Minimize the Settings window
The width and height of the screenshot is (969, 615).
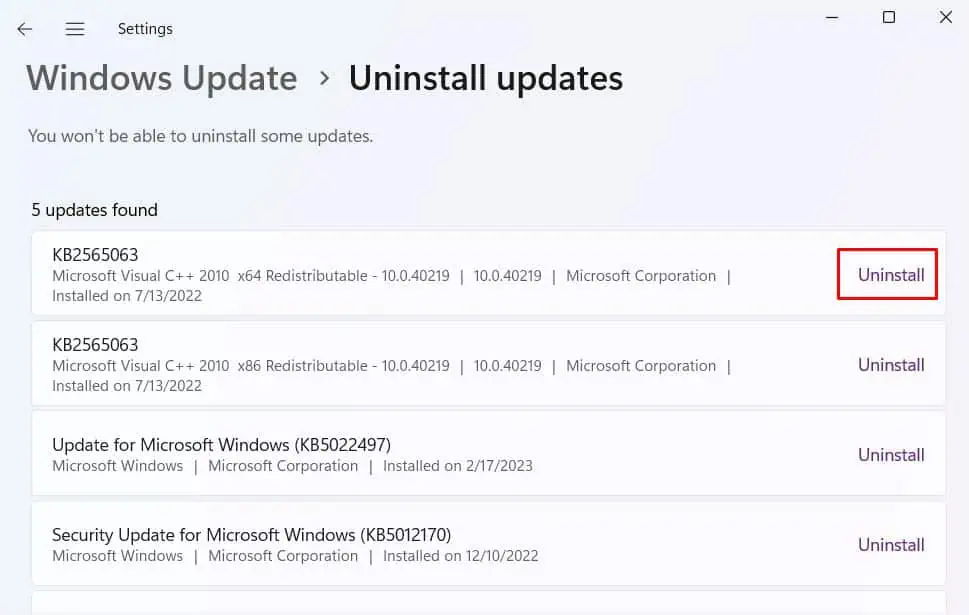point(833,17)
